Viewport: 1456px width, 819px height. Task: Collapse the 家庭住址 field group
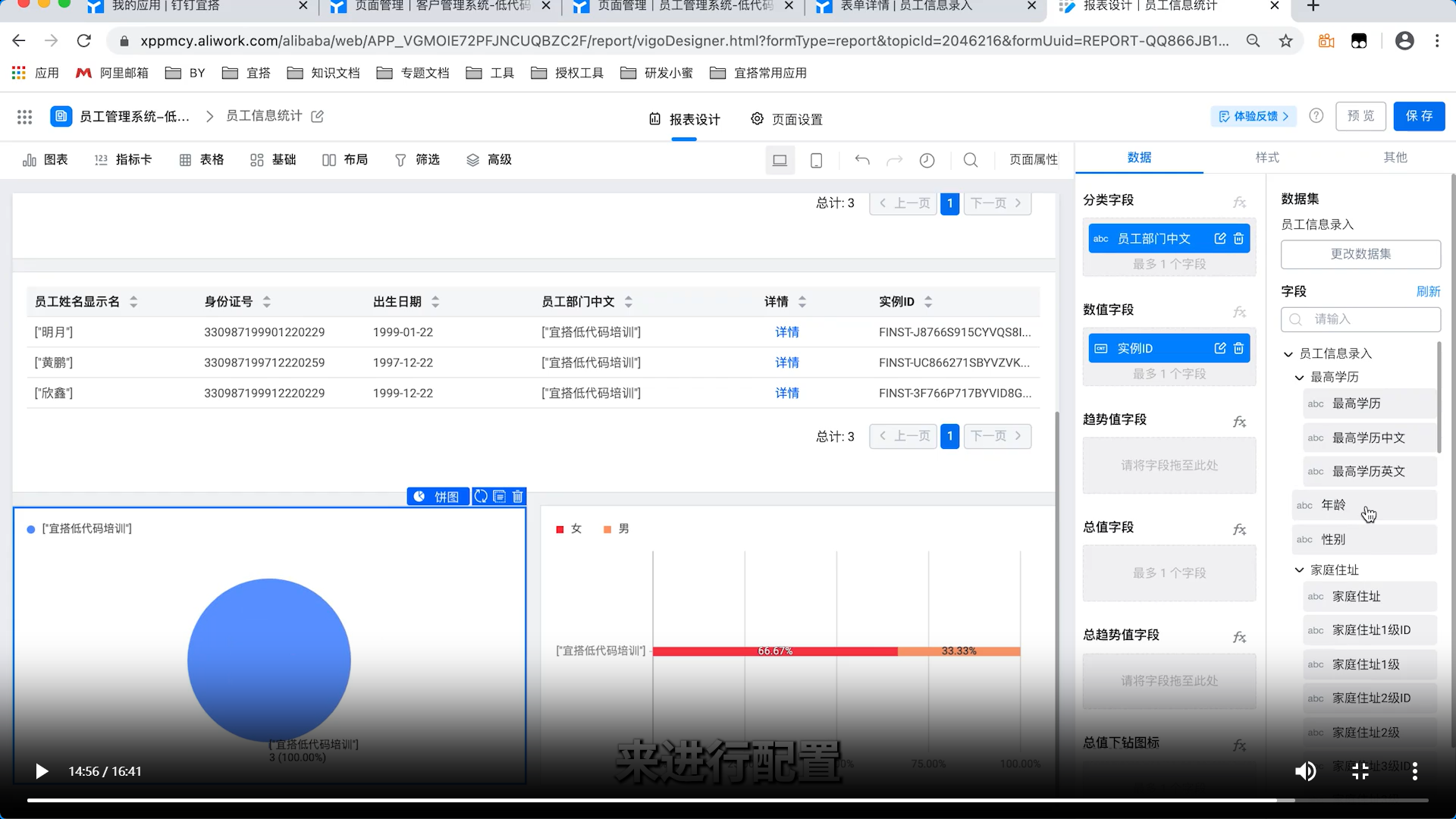click(1299, 570)
